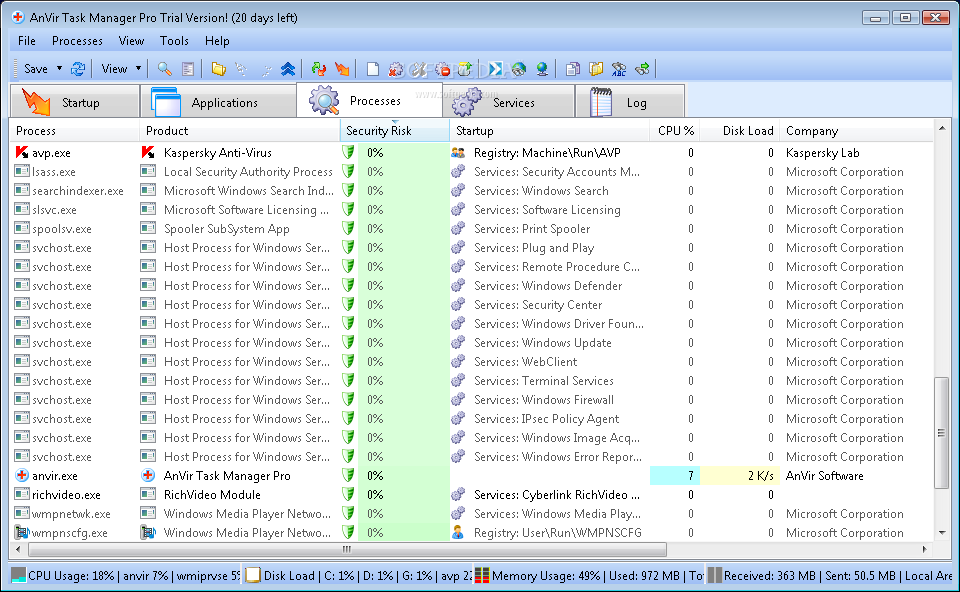Viewport: 960px width, 592px height.
Task: Open the Help menu
Action: 217,41
